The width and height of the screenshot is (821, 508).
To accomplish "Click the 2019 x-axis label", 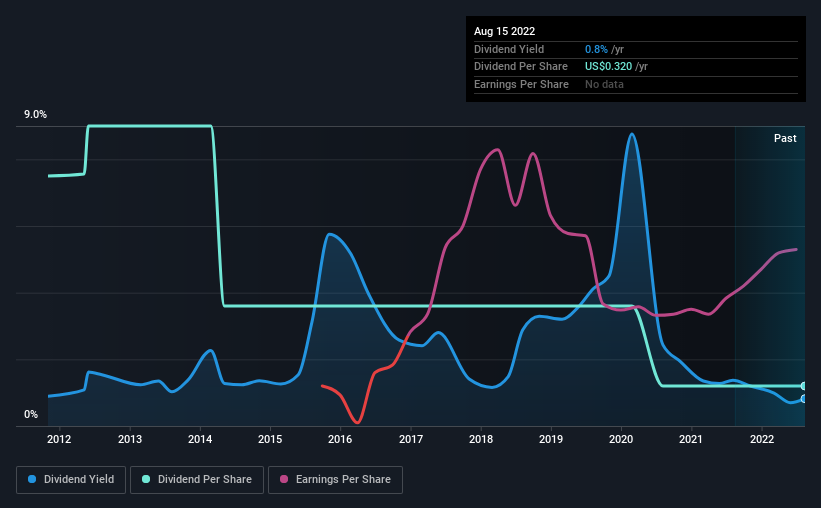I will tap(551, 439).
